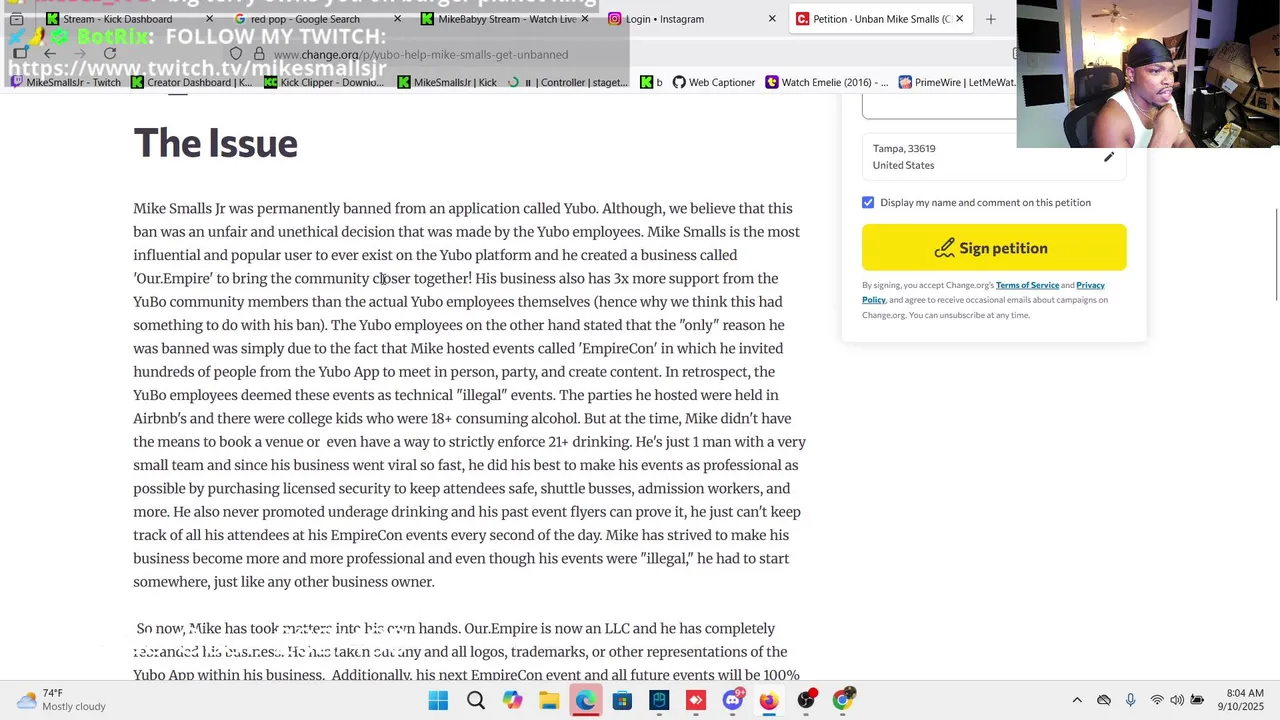Click the 'United States' country text
1280x720 pixels.
[903, 165]
